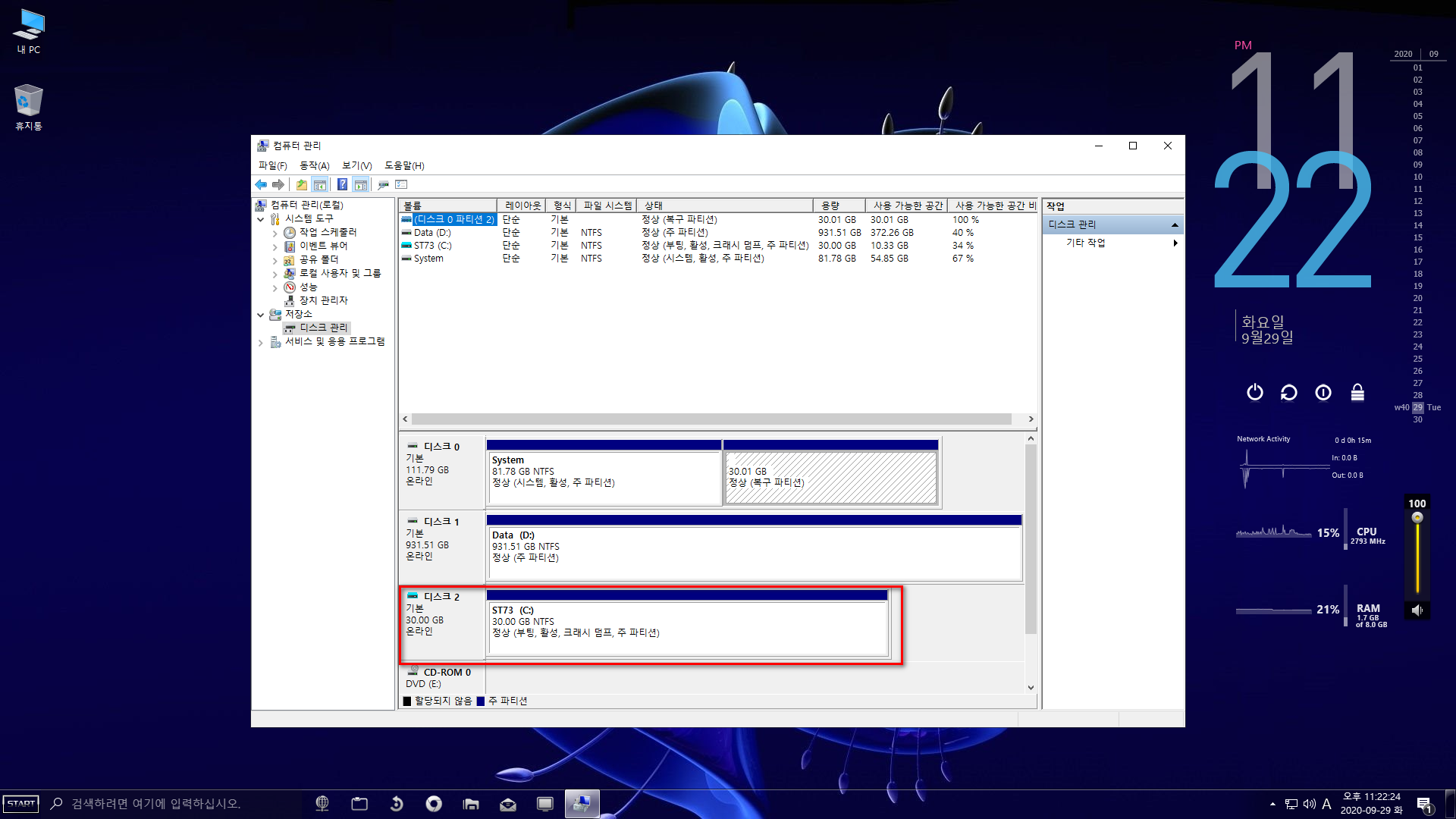
Task: Expand 로컬 사용자 및 그룹 node
Action: click(275, 274)
